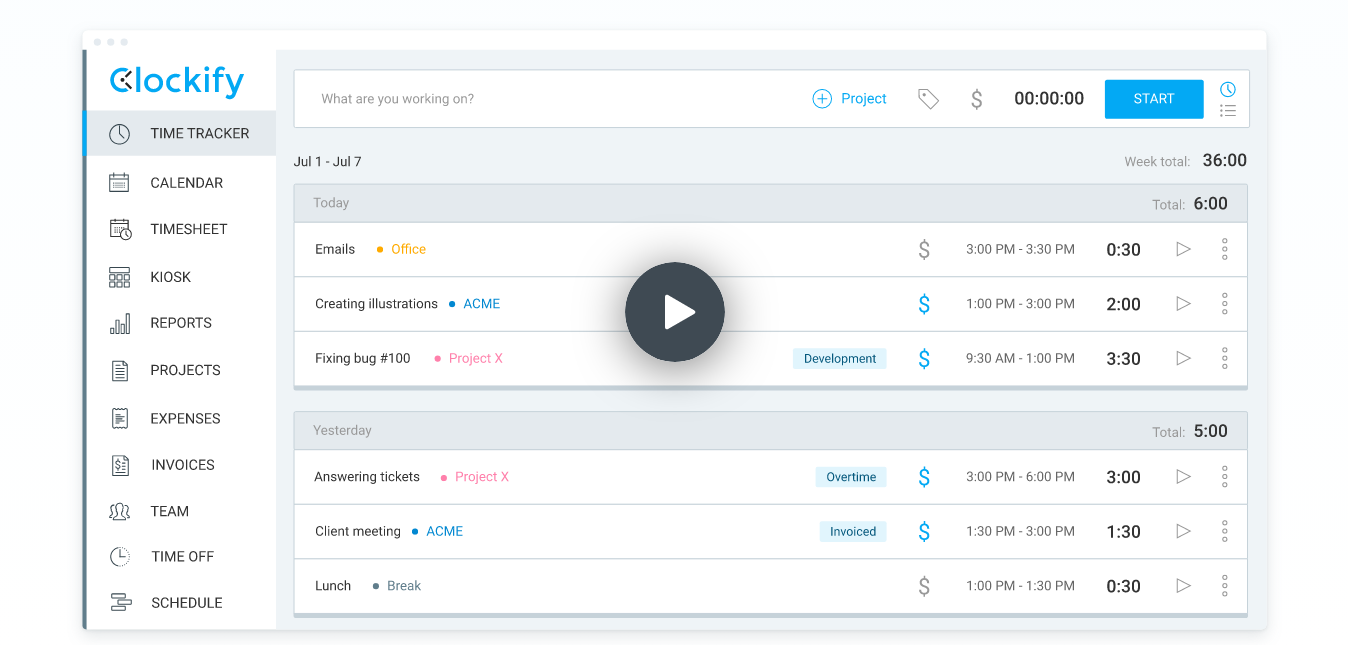Open Reports section label
This screenshot has height=645, width=1348.
click(x=181, y=323)
